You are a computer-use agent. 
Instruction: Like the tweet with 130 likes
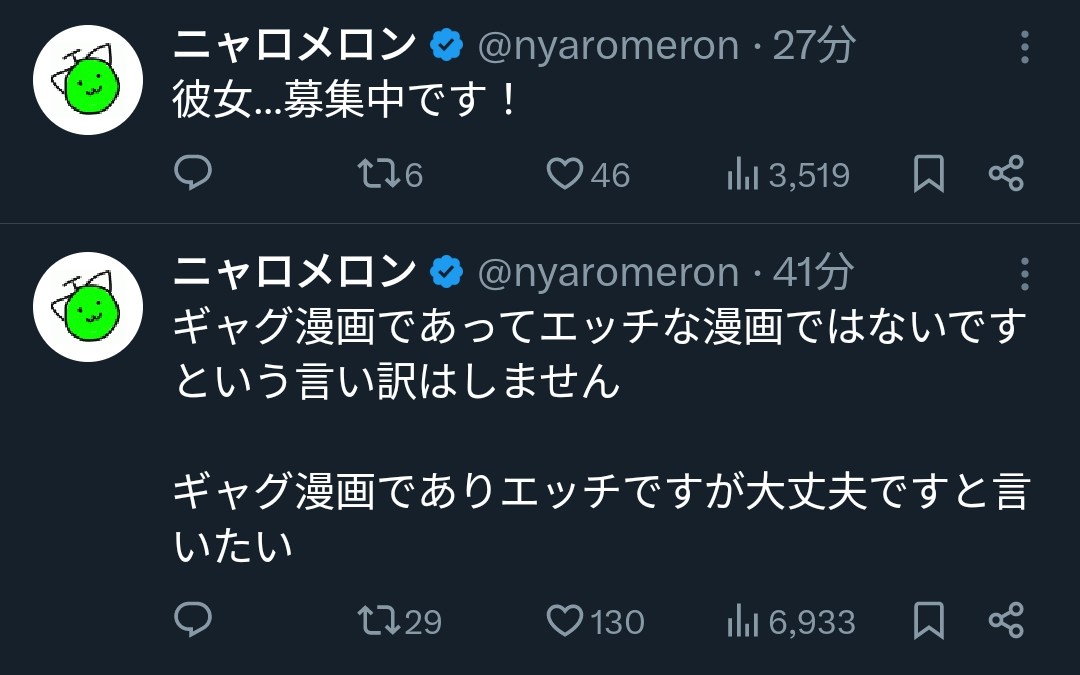point(565,621)
